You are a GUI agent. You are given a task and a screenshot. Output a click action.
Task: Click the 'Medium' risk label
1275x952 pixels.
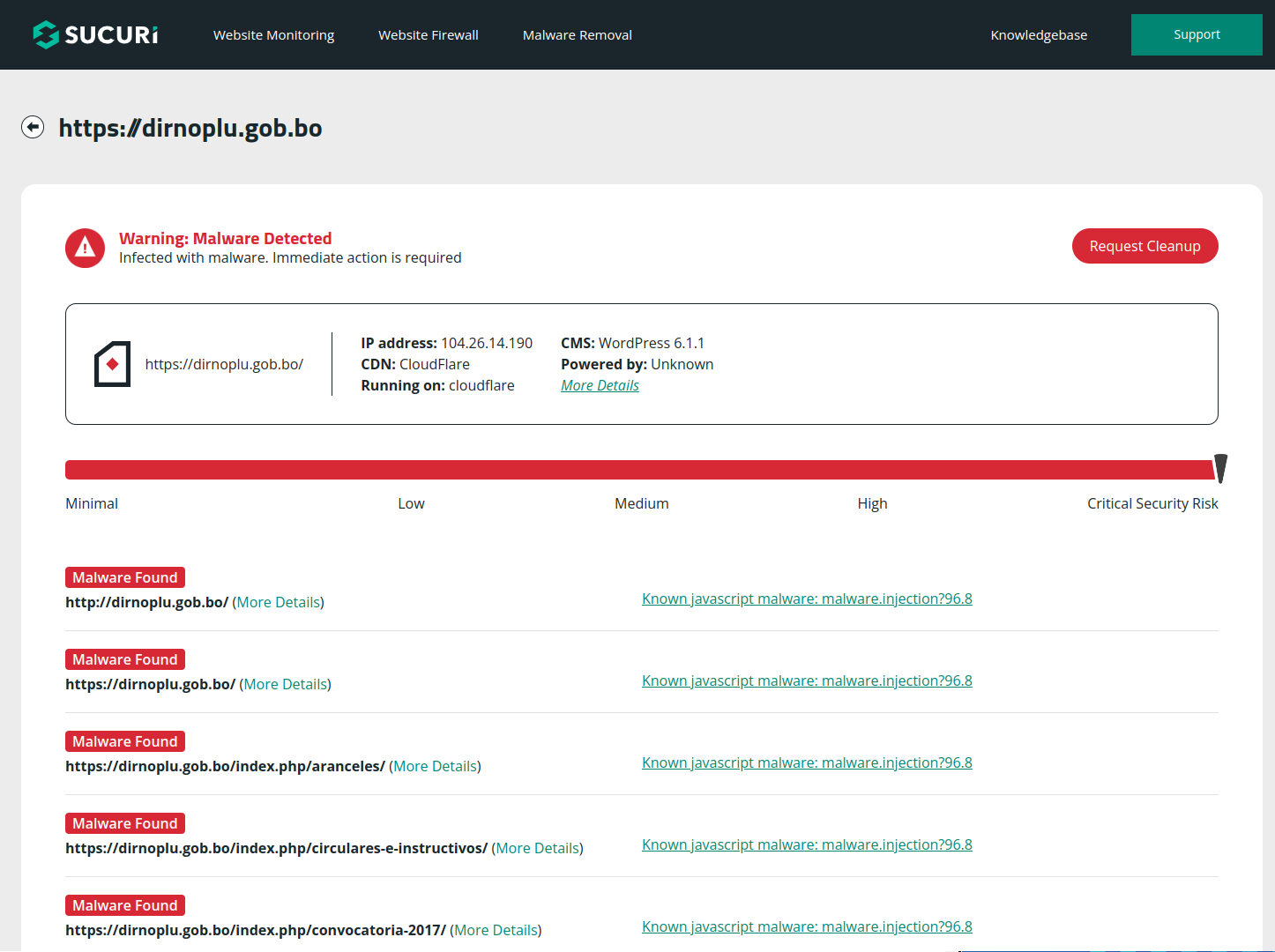point(642,503)
